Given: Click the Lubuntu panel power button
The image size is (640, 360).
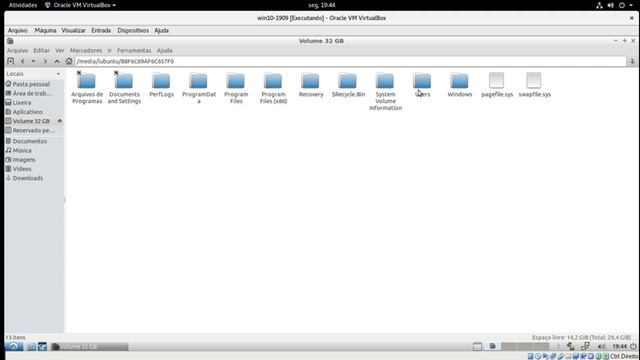Looking at the screenshot, I should coord(633,347).
